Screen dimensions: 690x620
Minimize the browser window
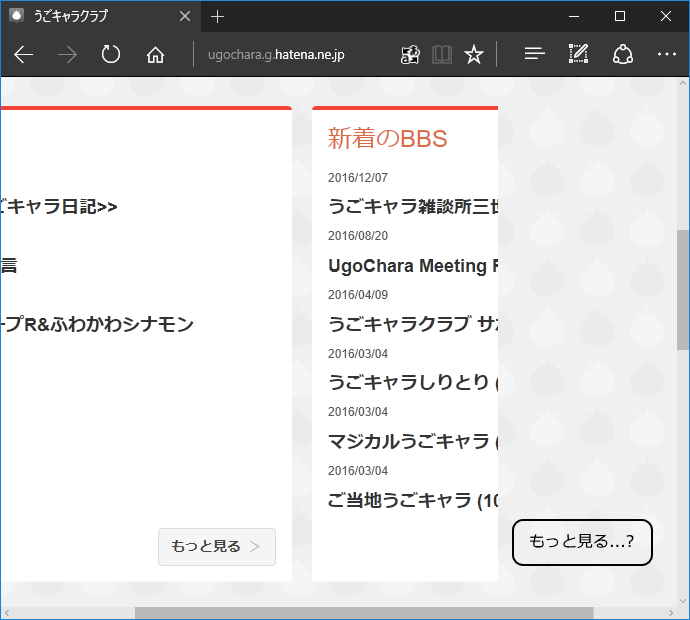click(574, 16)
